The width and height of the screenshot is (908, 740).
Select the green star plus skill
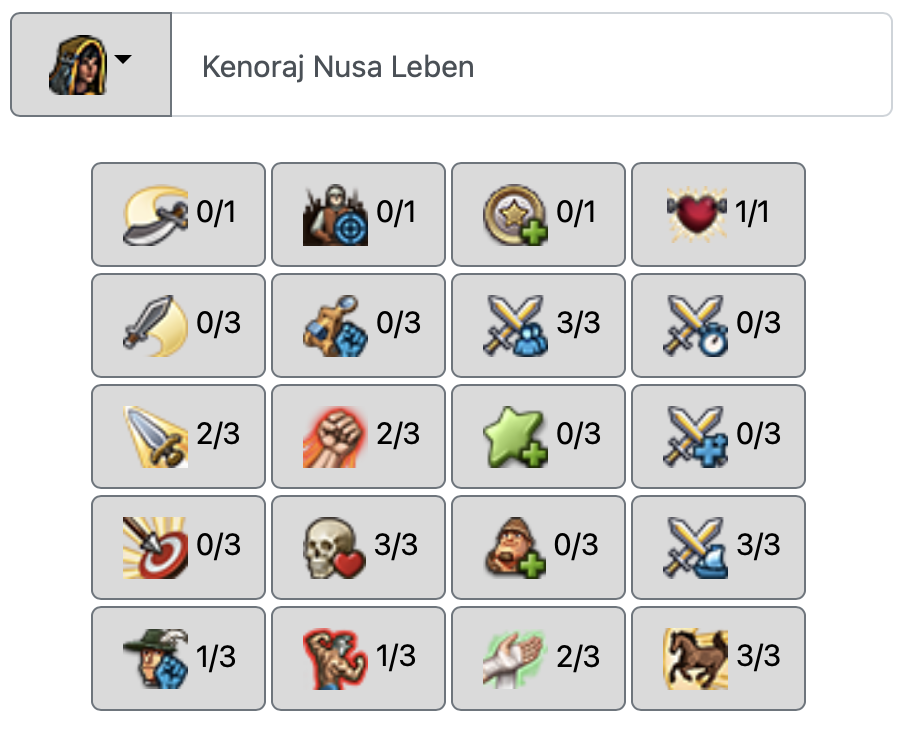click(538, 435)
